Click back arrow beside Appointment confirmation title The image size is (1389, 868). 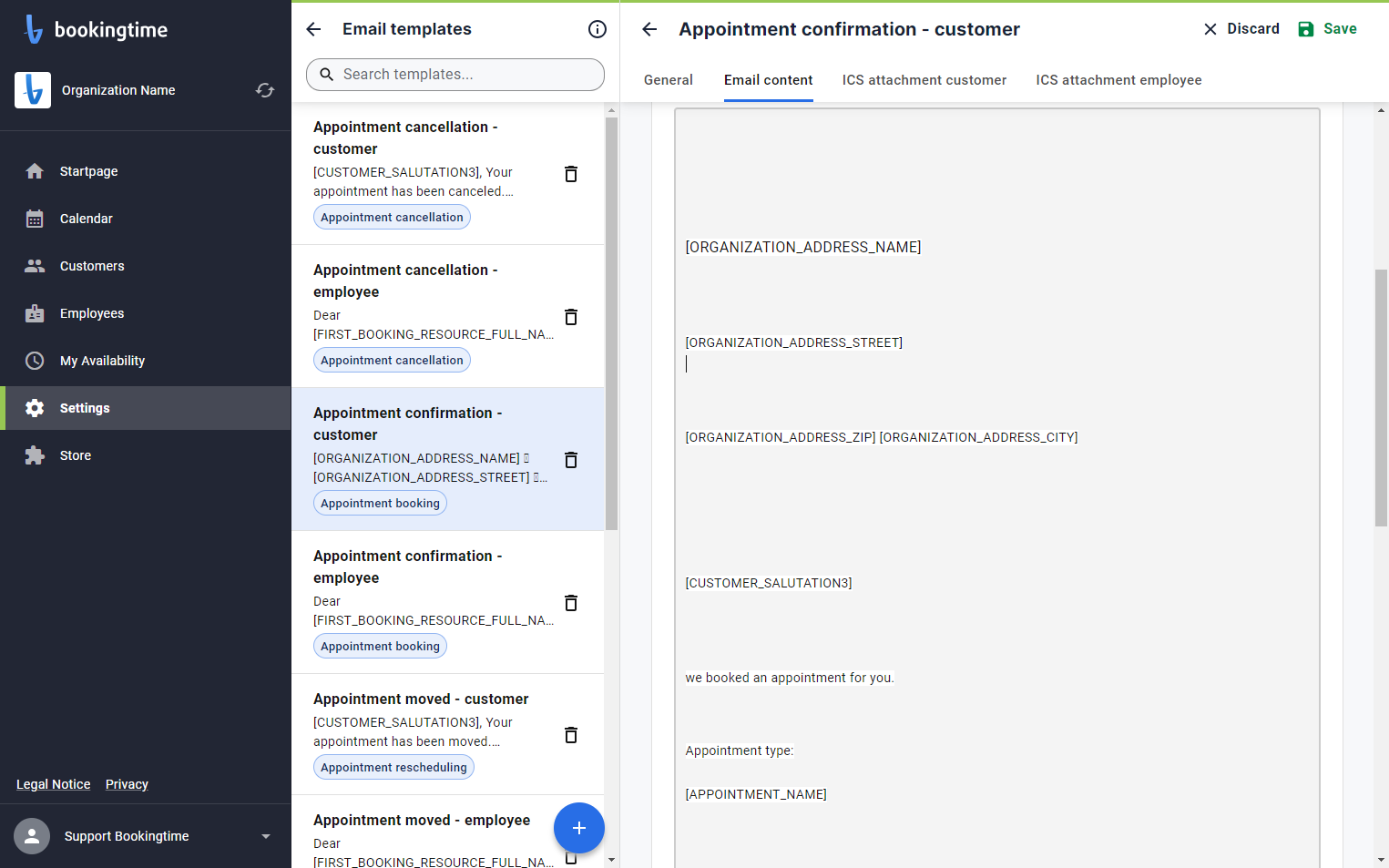[x=649, y=29]
